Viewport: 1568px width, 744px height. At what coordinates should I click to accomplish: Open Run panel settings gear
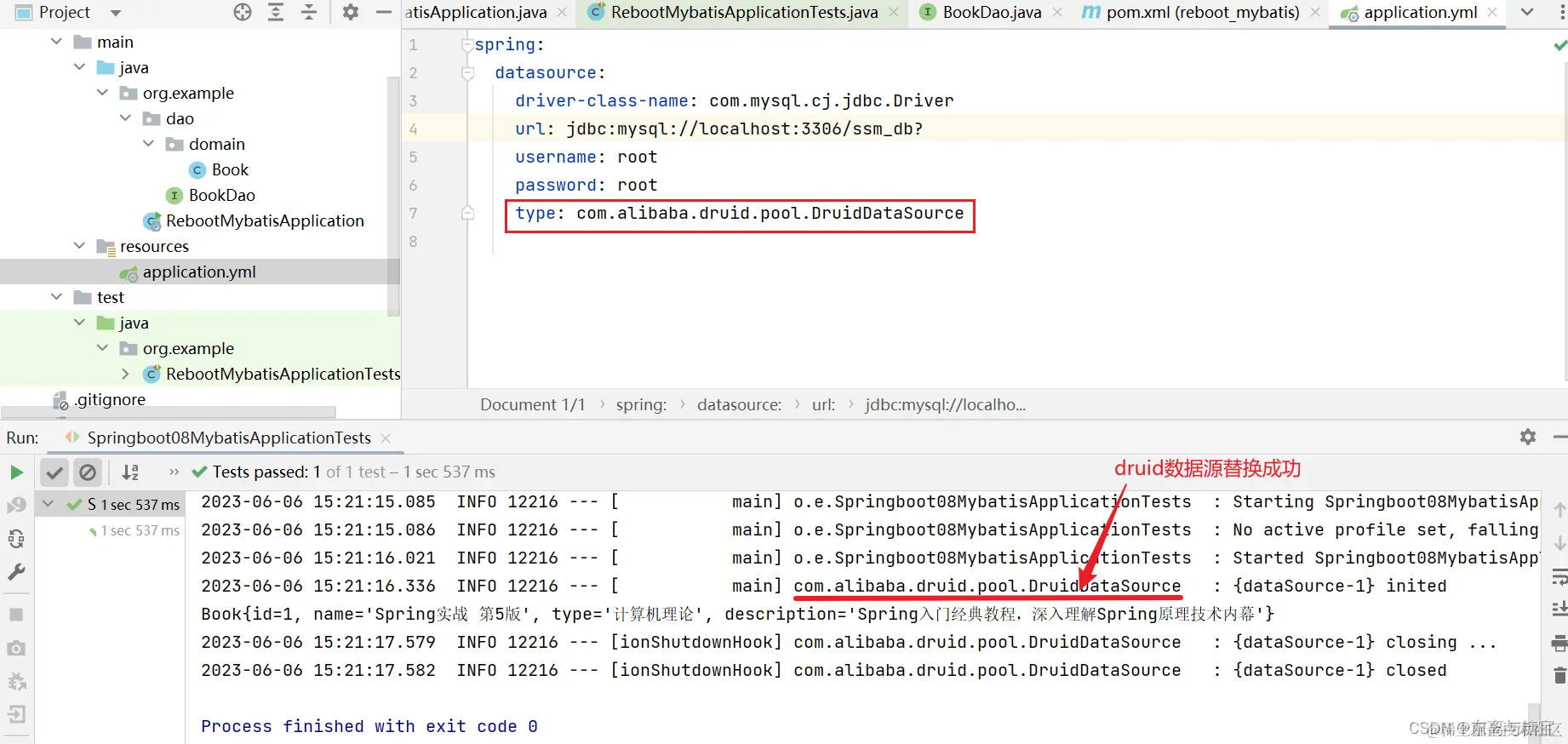pyautogui.click(x=1528, y=437)
